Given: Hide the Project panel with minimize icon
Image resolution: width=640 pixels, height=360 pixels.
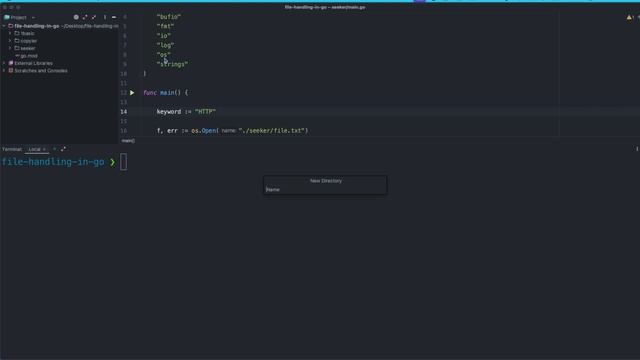Looking at the screenshot, I should [114, 17].
